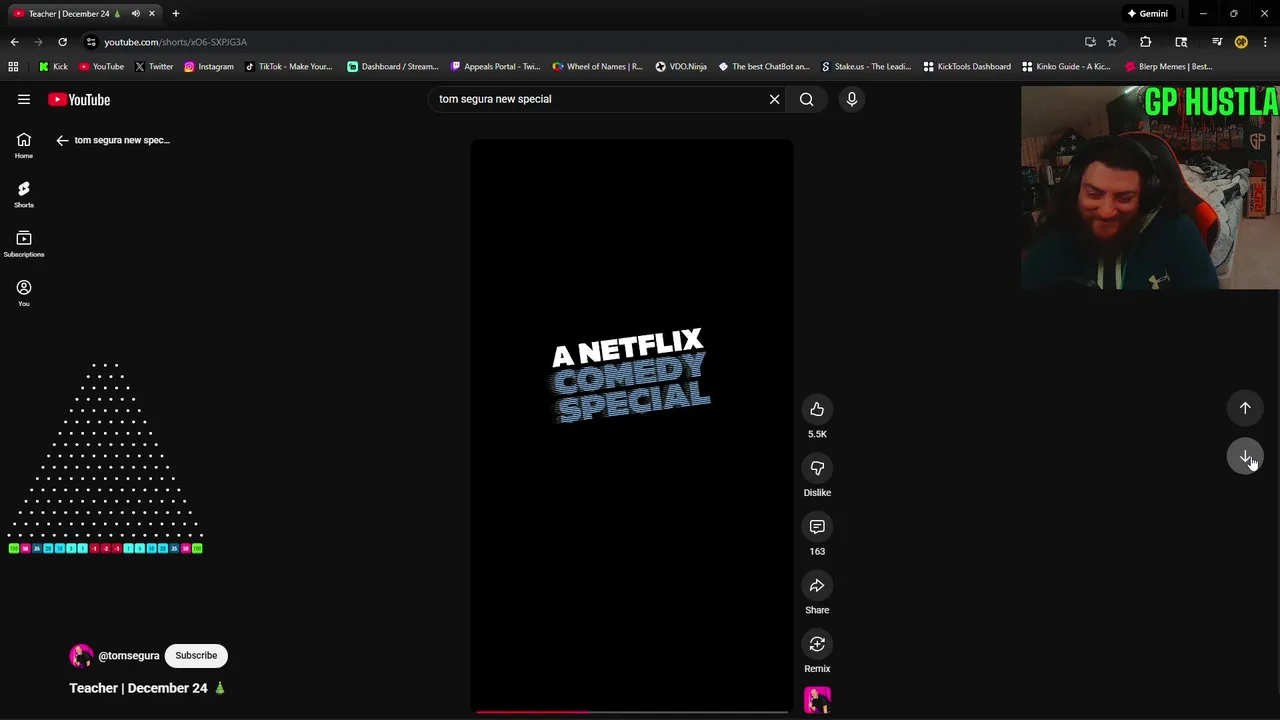The width and height of the screenshot is (1280, 720).
Task: Open The best ChatBot bookmark
Action: [x=764, y=67]
